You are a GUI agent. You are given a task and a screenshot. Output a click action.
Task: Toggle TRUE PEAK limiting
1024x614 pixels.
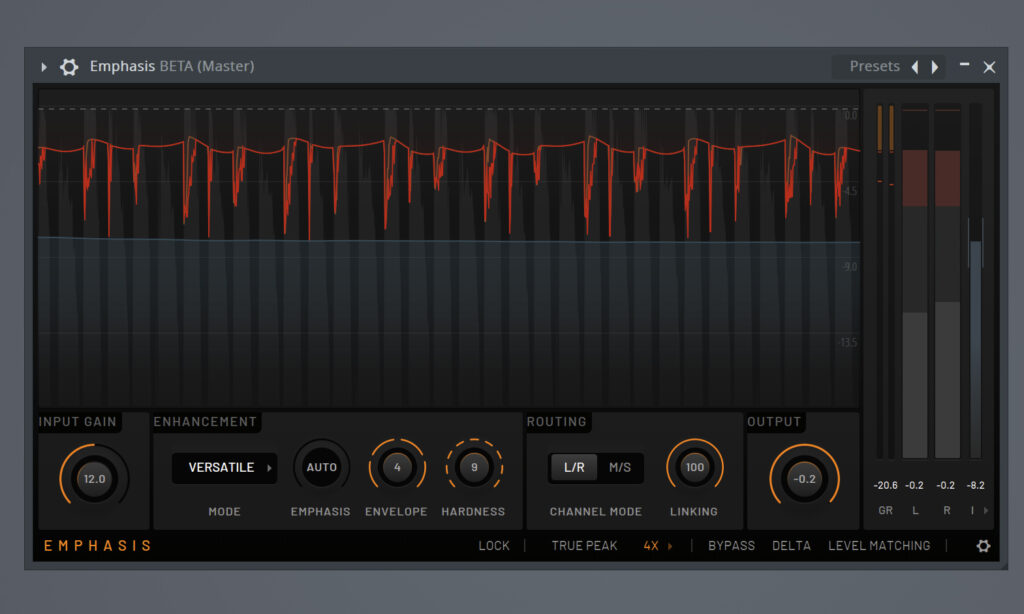click(x=584, y=545)
